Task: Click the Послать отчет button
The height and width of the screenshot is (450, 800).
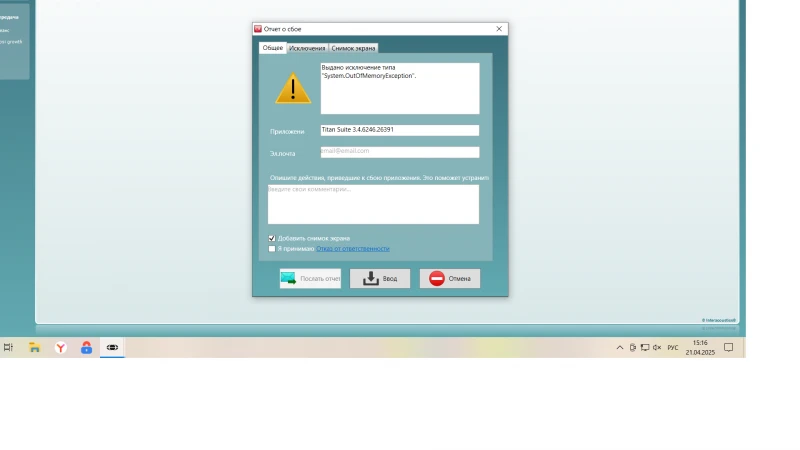Action: pyautogui.click(x=310, y=279)
